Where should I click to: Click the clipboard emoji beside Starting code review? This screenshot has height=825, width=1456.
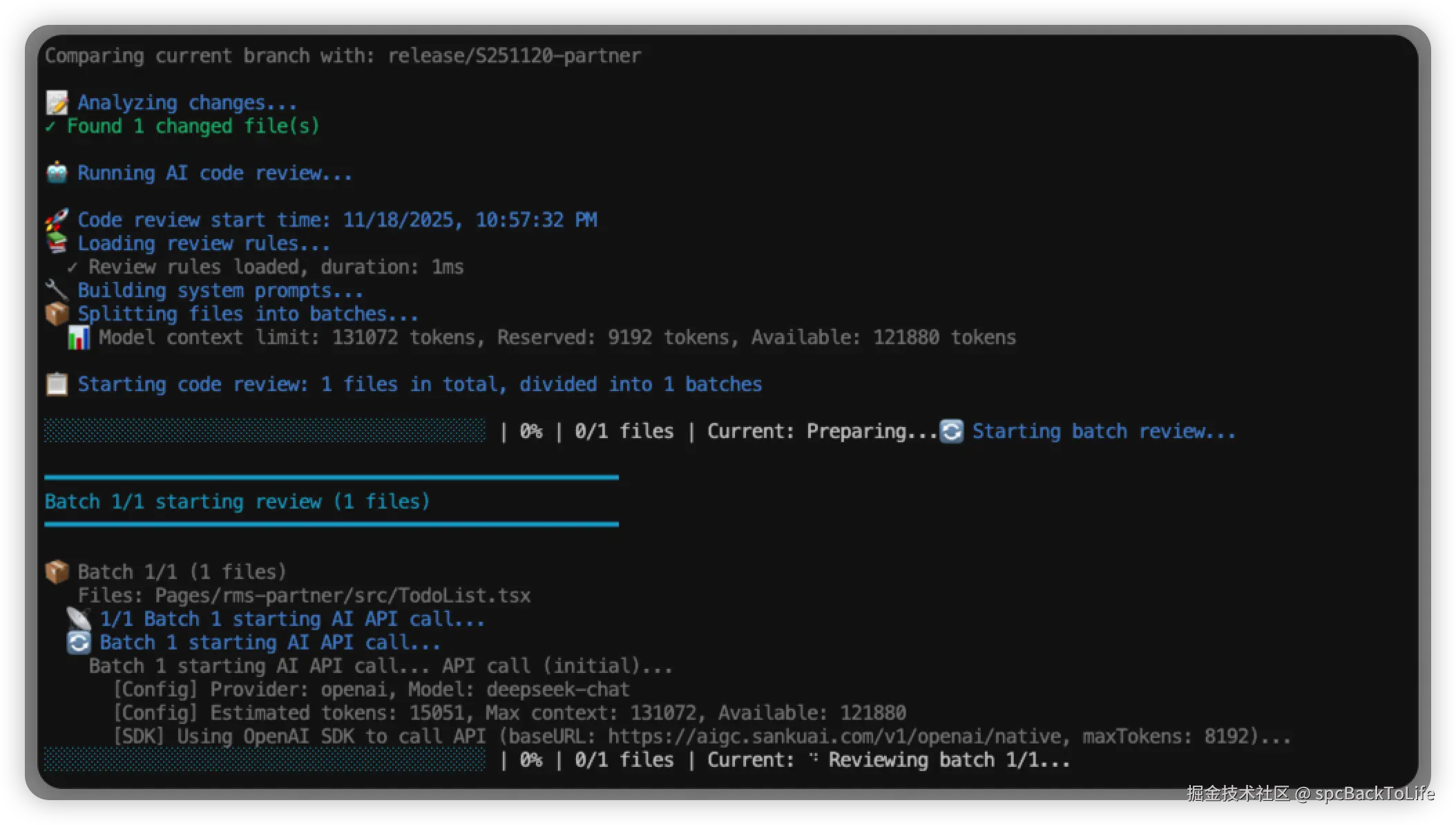57,384
